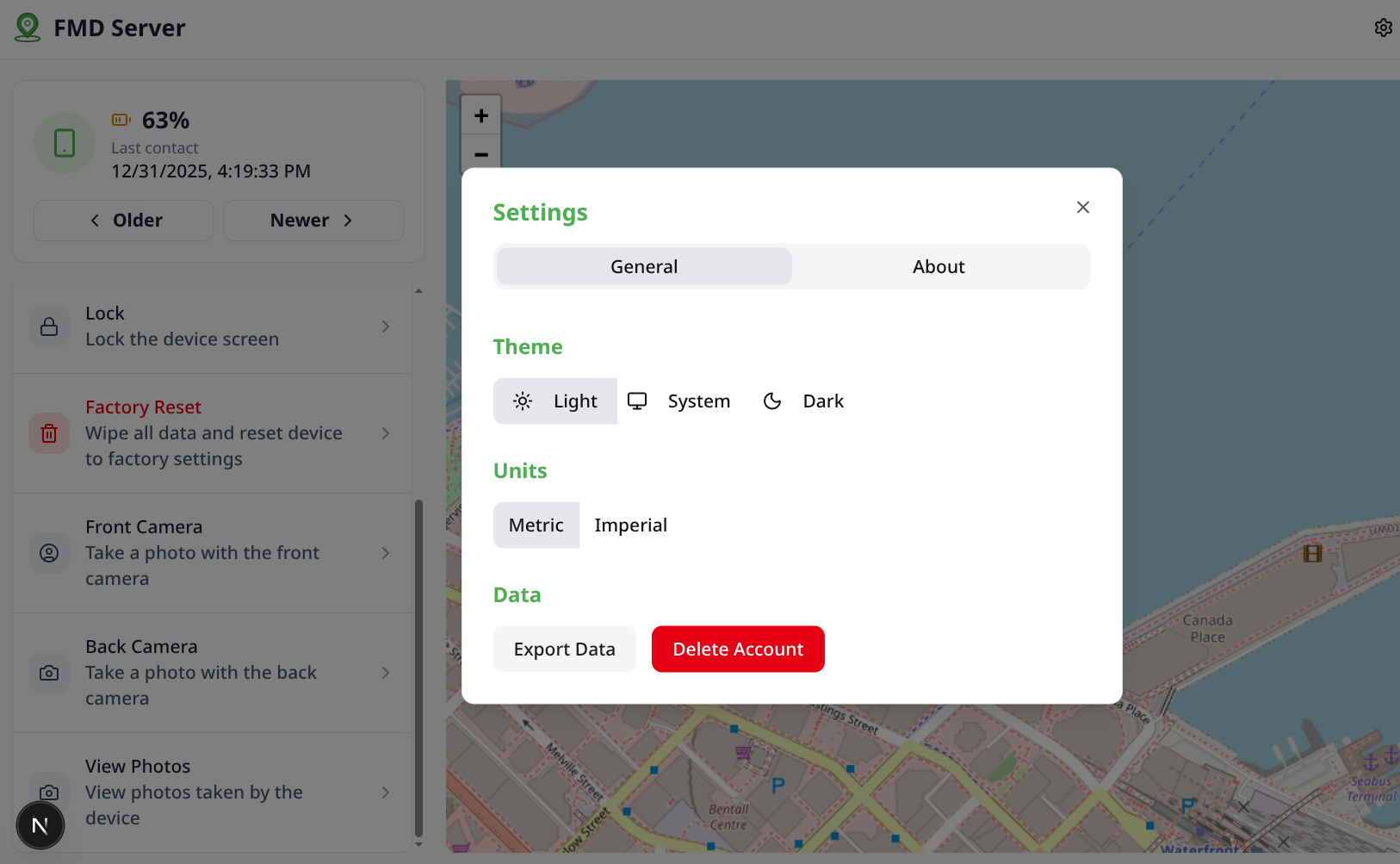Click the back camera icon in the sidebar

[x=49, y=672]
